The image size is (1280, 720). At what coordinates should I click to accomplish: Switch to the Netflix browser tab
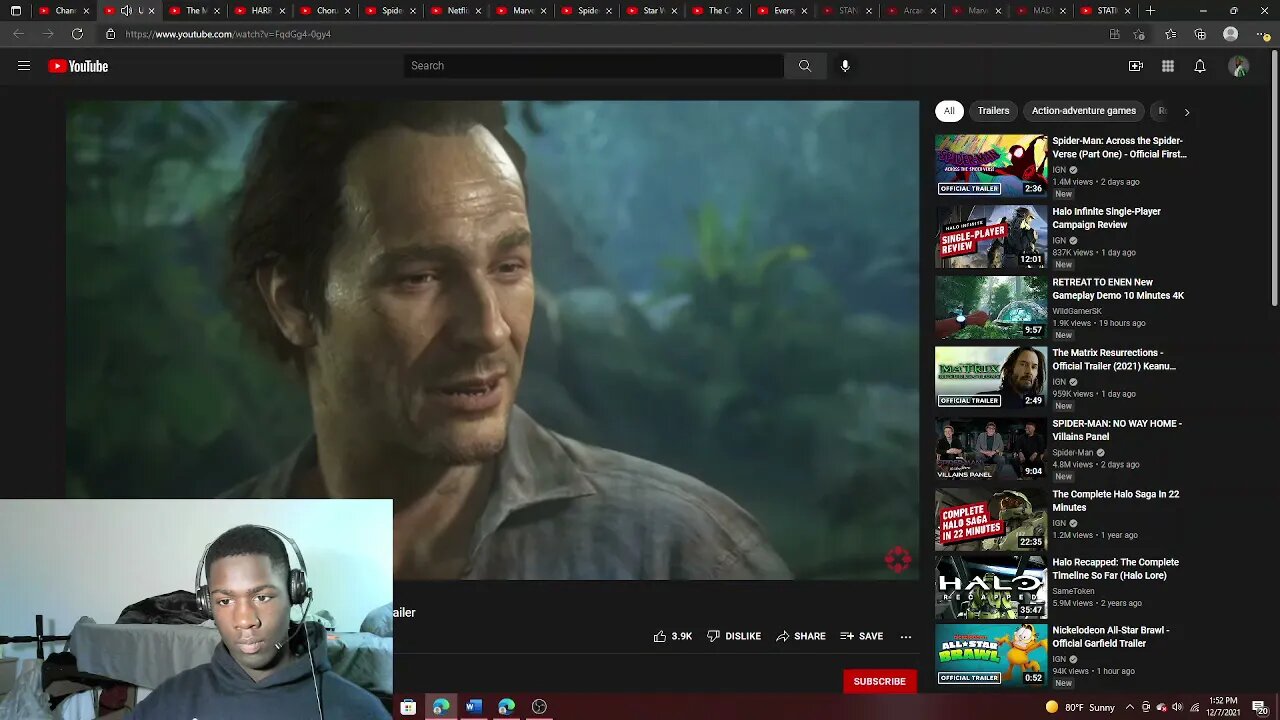click(454, 11)
